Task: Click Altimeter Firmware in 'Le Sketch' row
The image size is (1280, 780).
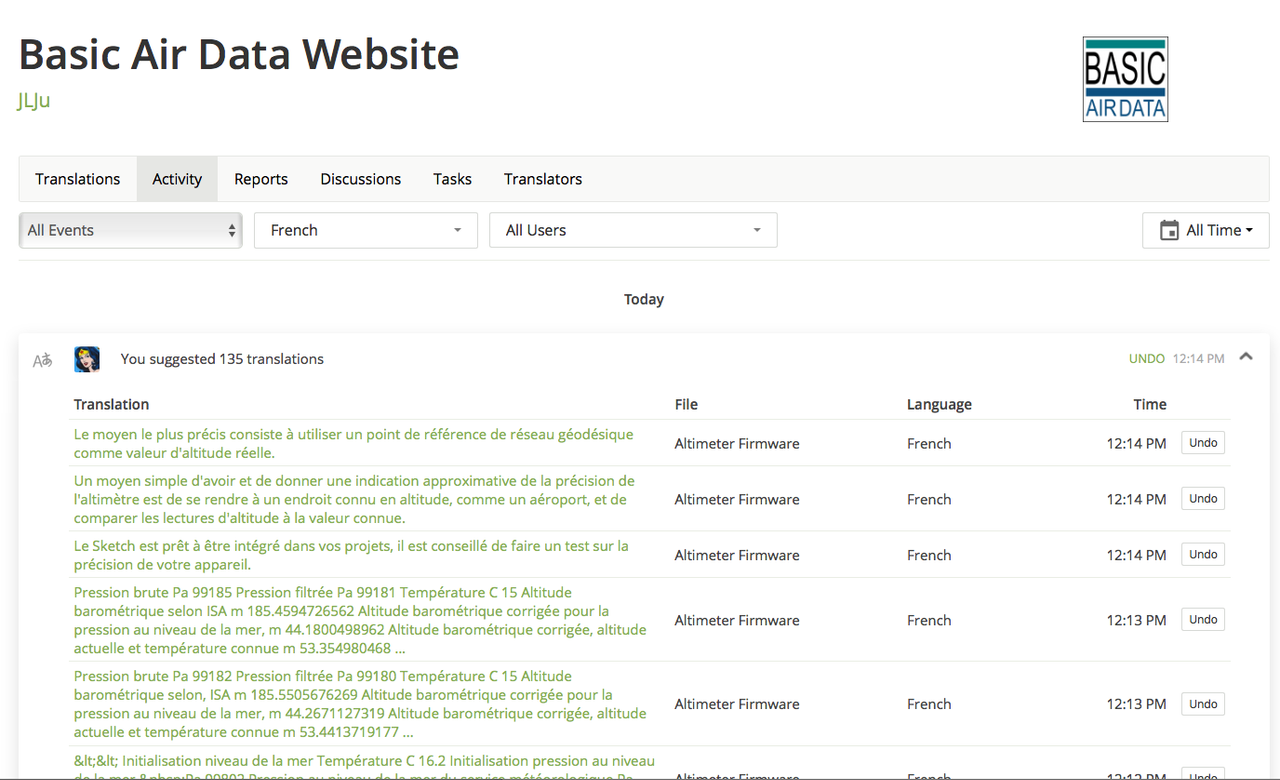Action: click(x=737, y=555)
